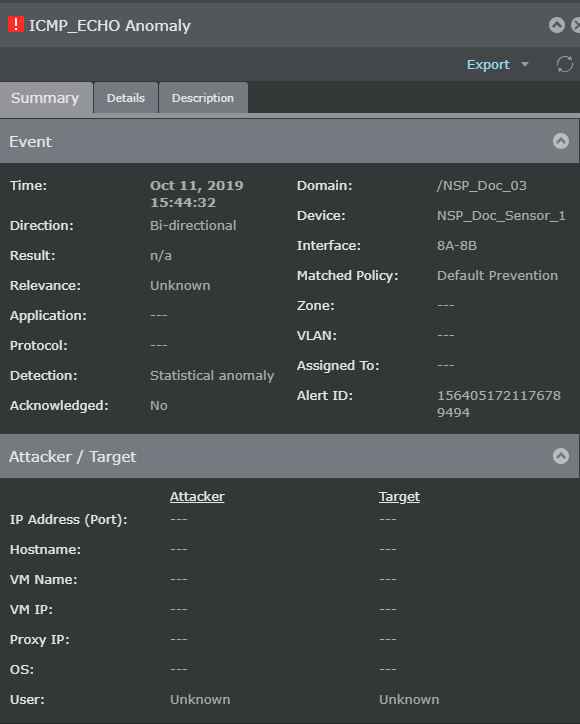Click the ICMP_ECHO Anomaly title
This screenshot has width=580, height=724.
tap(110, 25)
